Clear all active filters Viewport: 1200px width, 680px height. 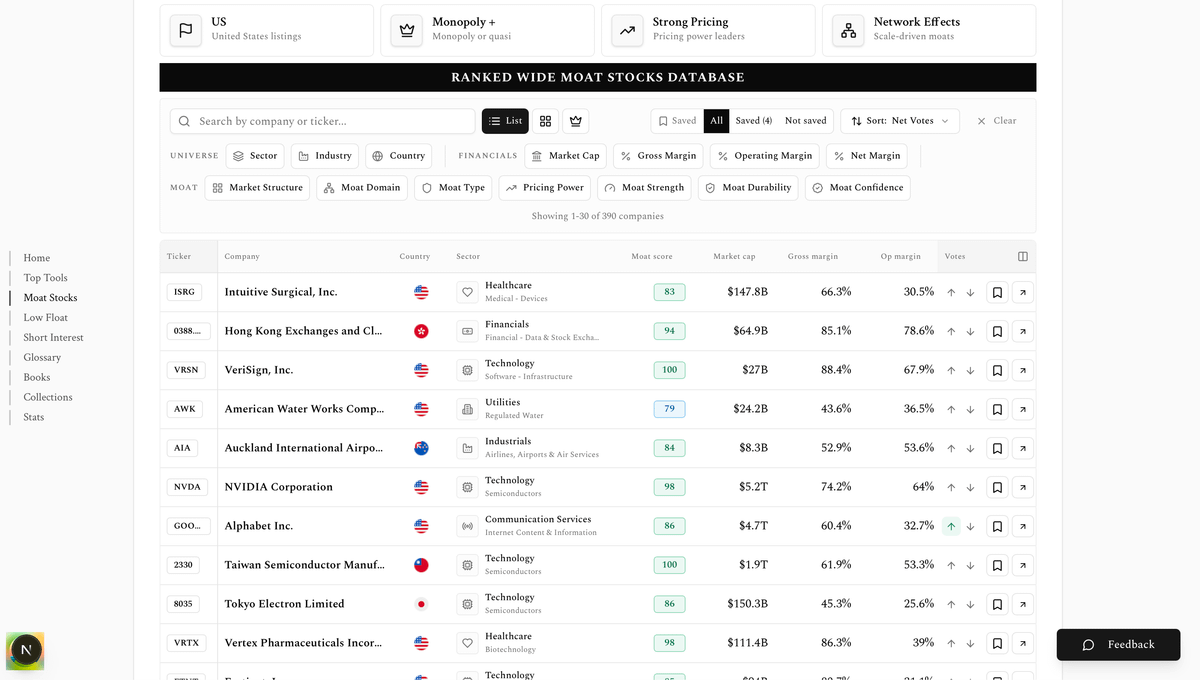[x=997, y=121]
